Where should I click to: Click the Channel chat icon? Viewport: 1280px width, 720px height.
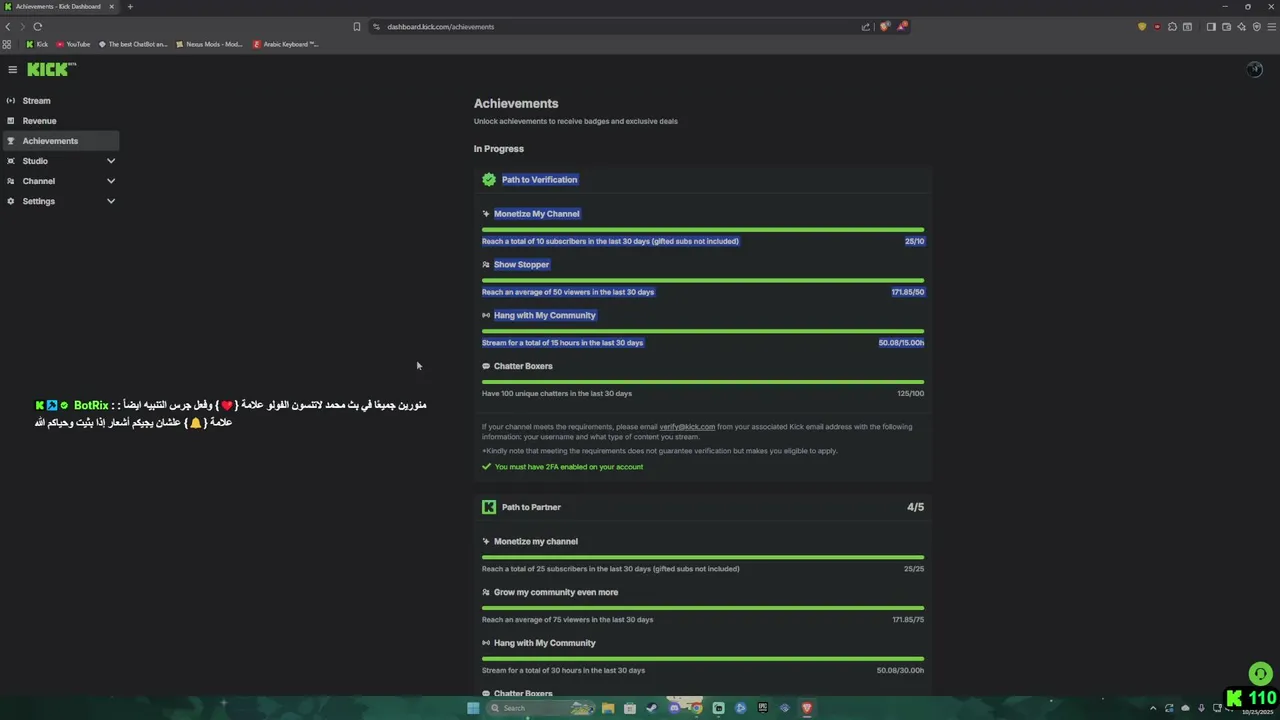click(x=11, y=181)
